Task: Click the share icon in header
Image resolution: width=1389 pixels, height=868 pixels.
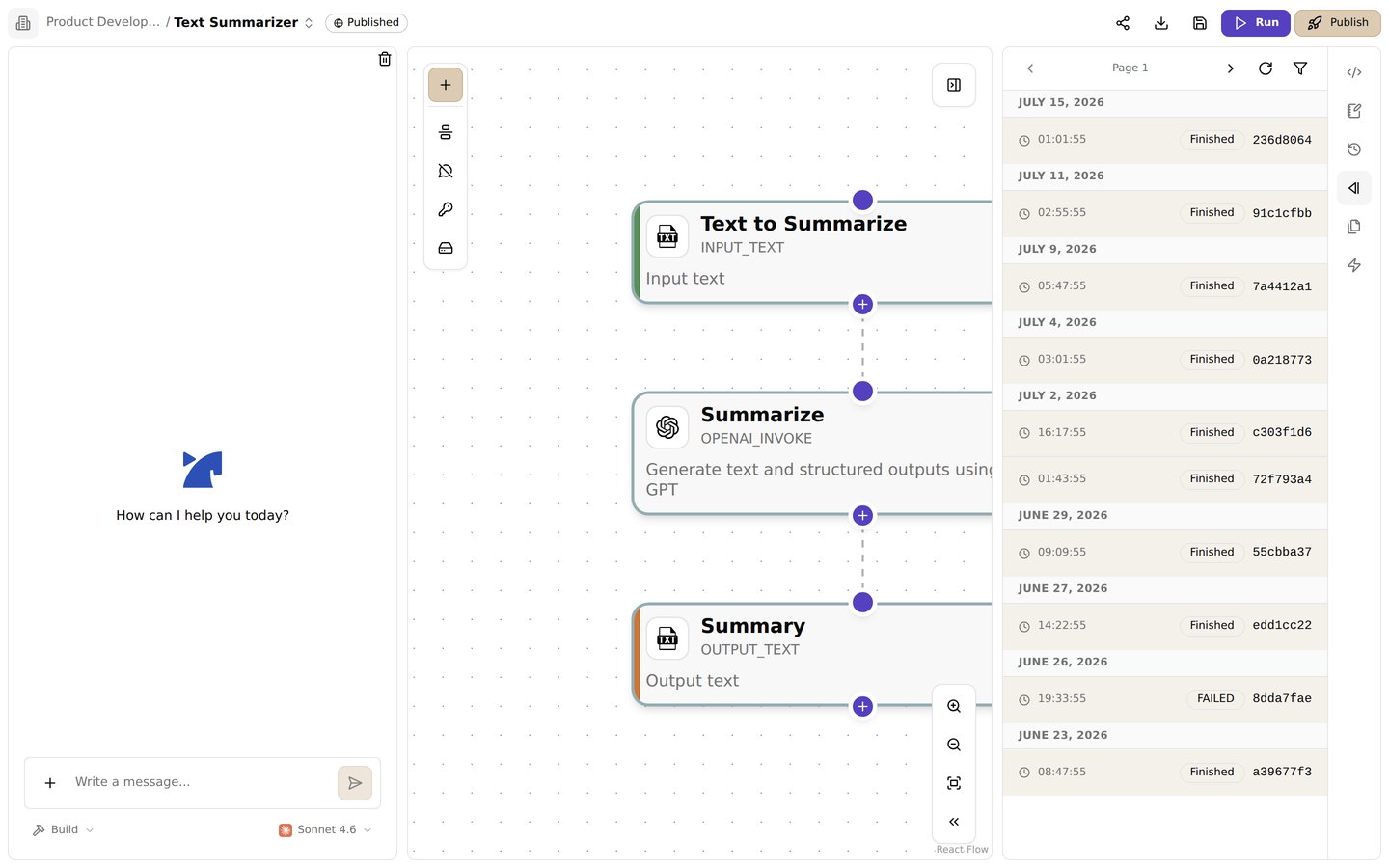Action: coord(1123,23)
